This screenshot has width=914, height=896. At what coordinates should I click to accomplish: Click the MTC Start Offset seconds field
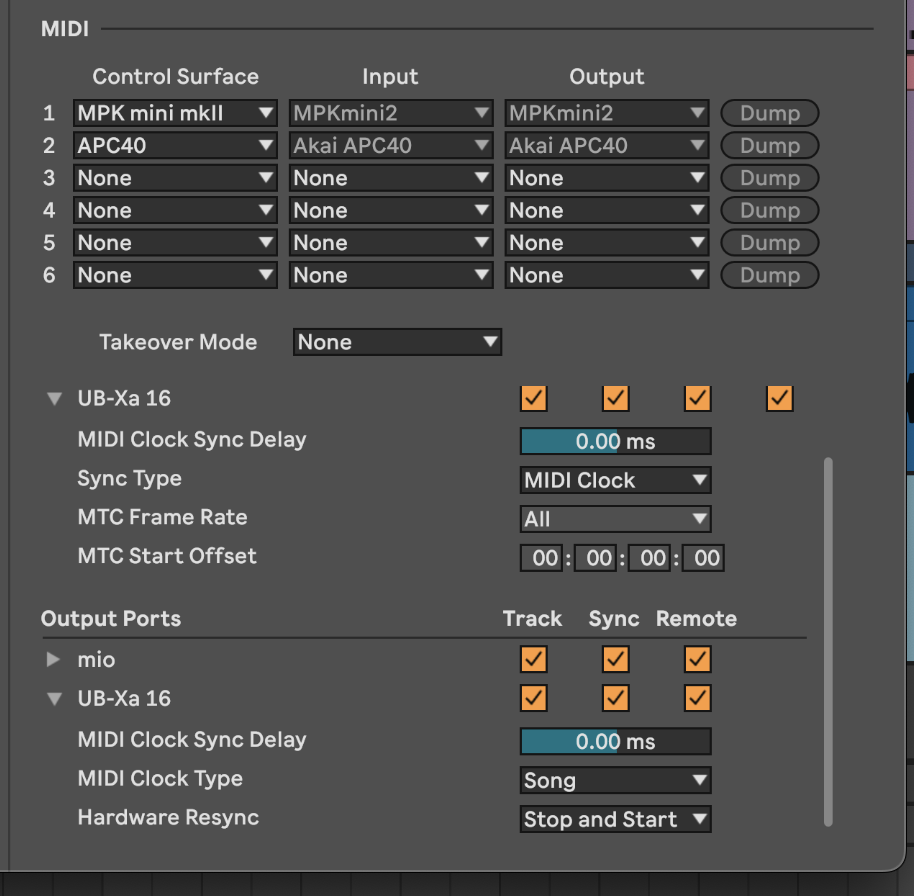[x=649, y=558]
